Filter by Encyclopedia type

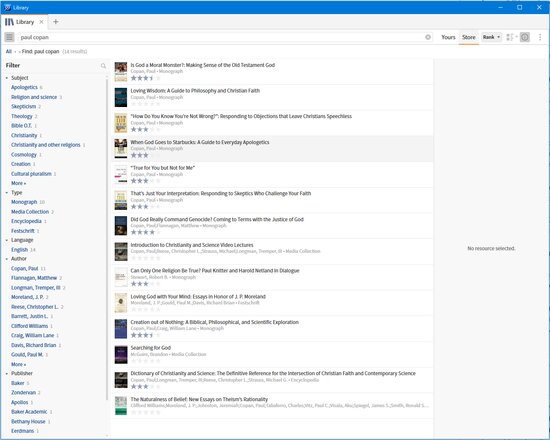coord(26,221)
